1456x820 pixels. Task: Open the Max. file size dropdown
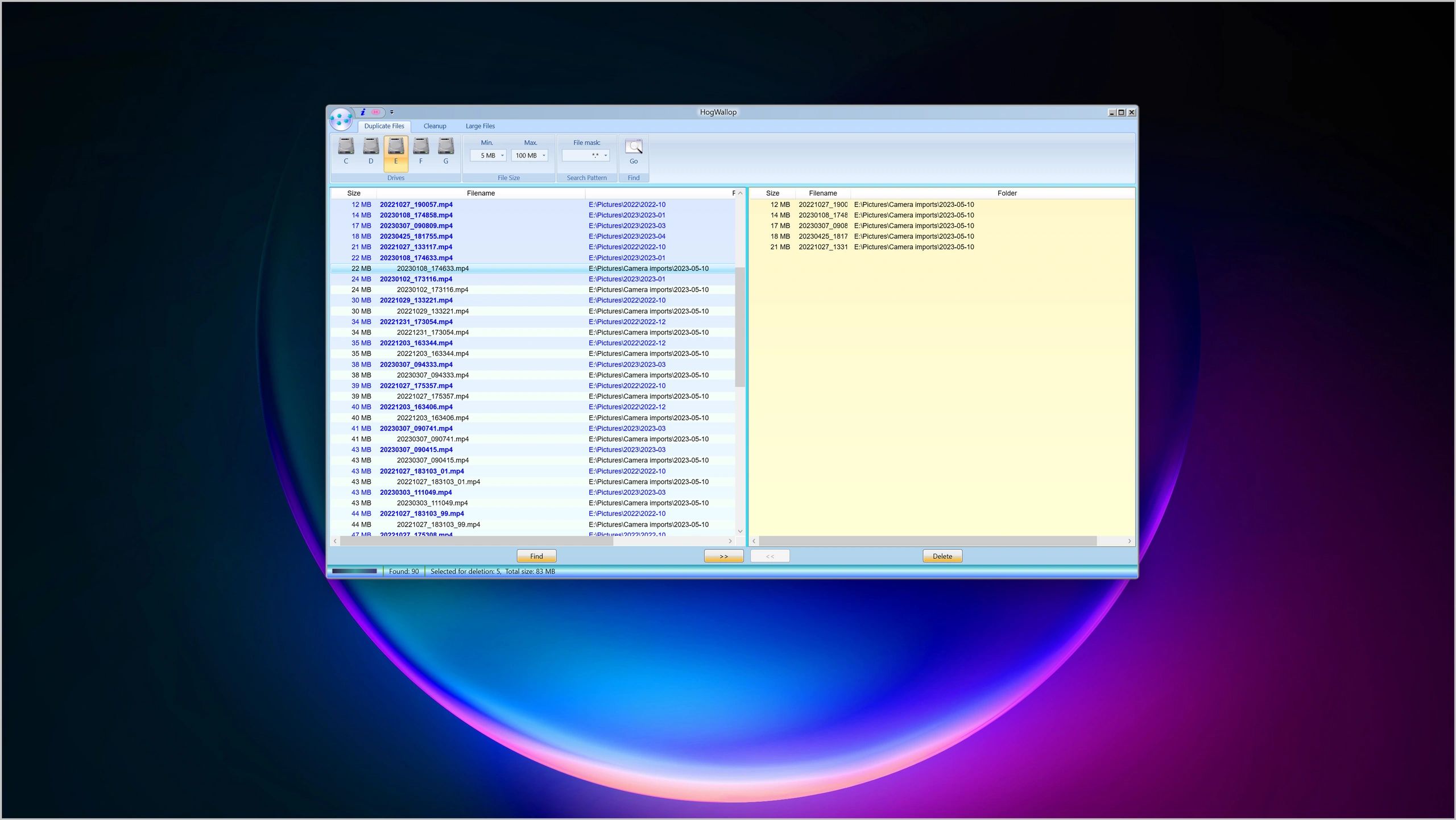(544, 156)
